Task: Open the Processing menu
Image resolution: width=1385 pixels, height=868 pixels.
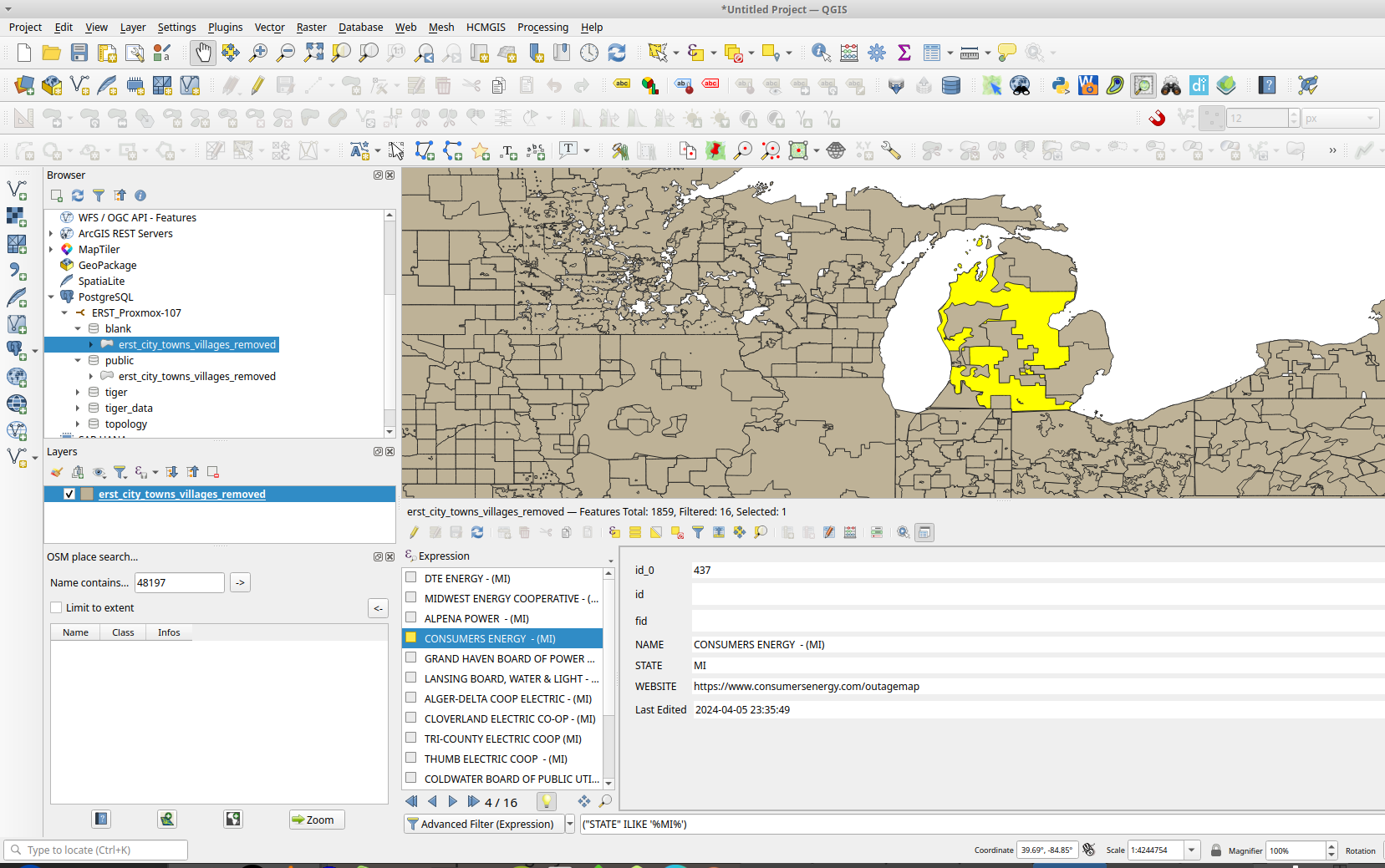Action: 542,27
